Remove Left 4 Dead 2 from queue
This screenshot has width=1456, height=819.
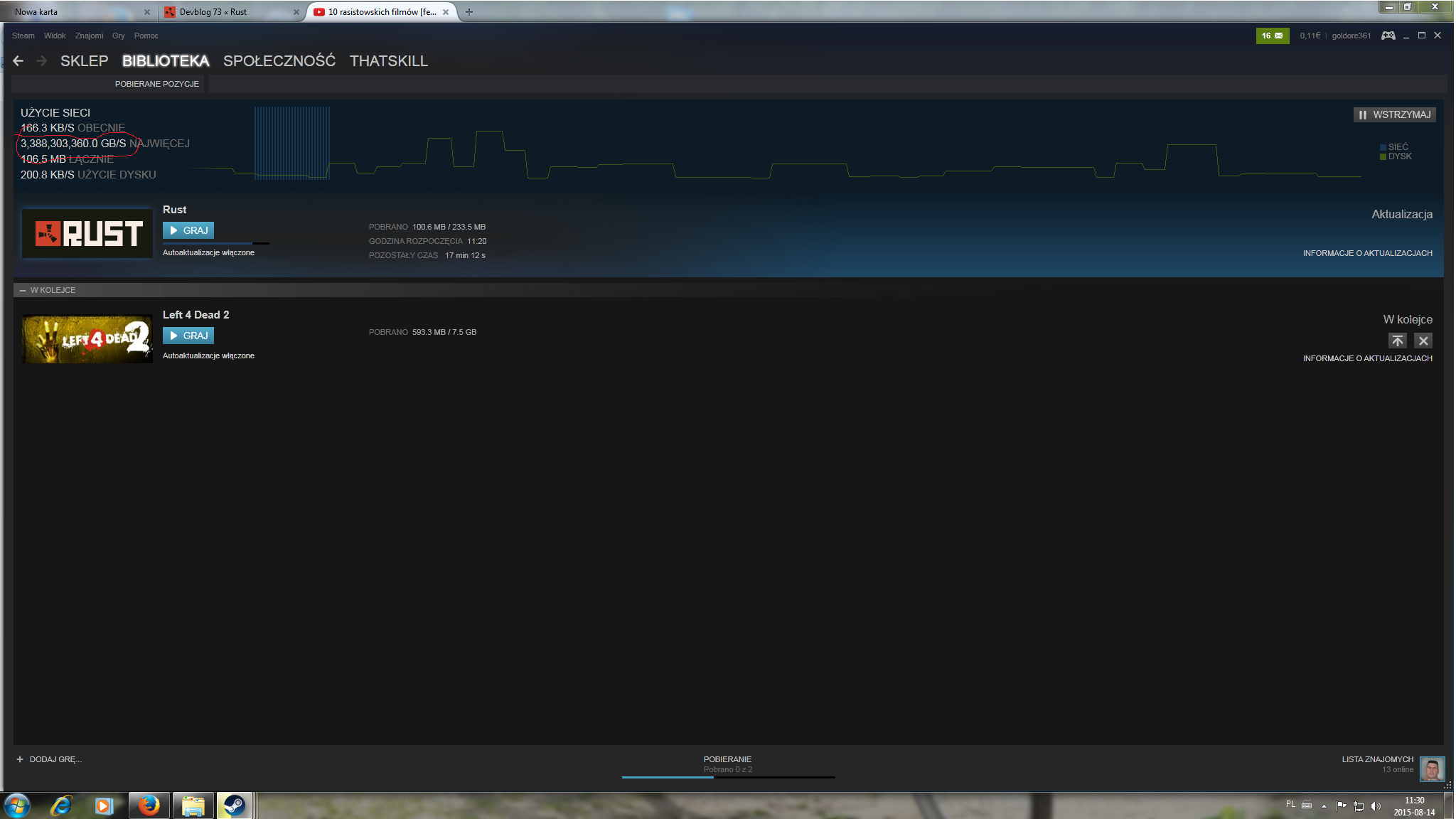click(x=1423, y=341)
